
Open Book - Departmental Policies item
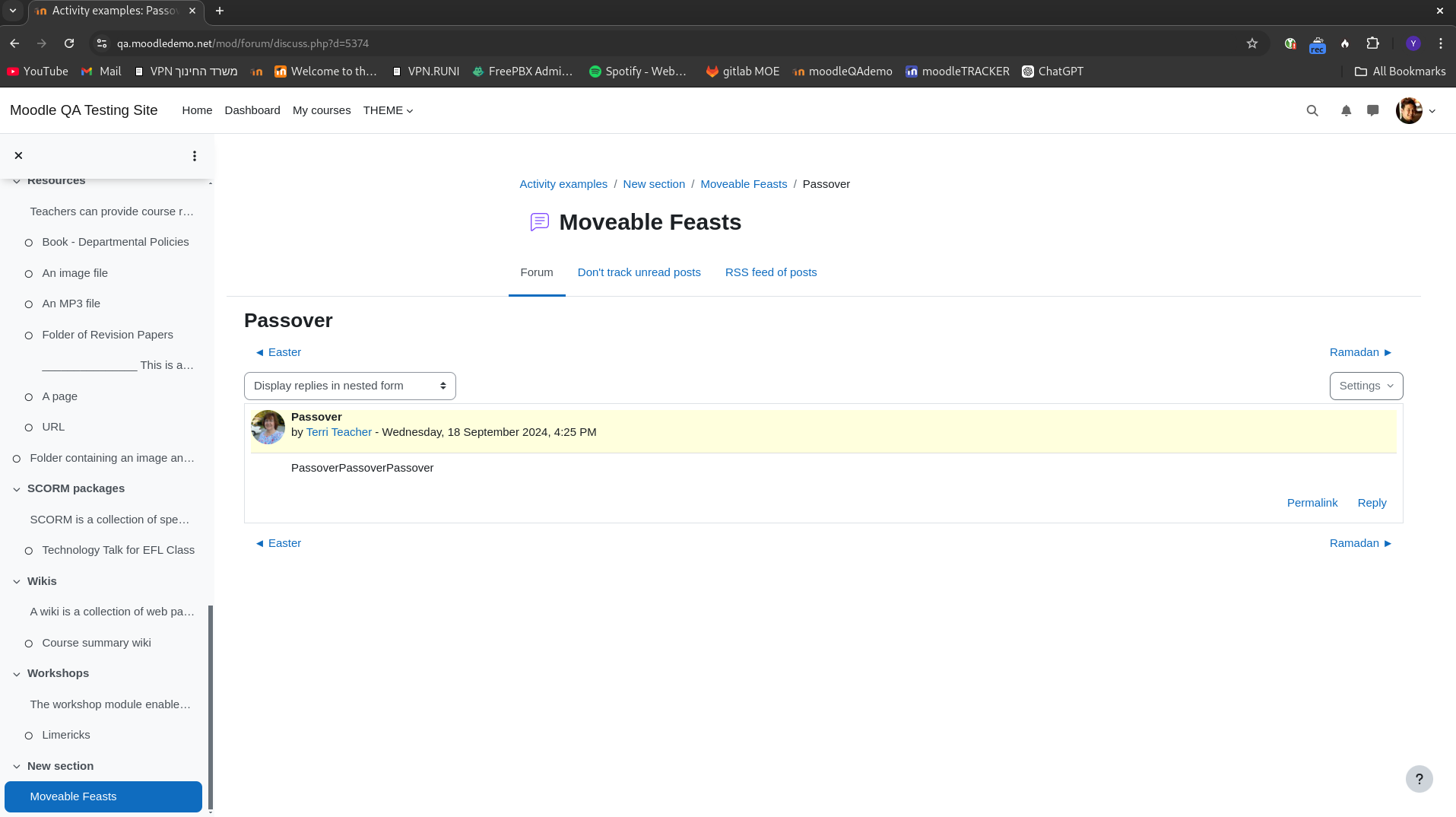coord(116,242)
